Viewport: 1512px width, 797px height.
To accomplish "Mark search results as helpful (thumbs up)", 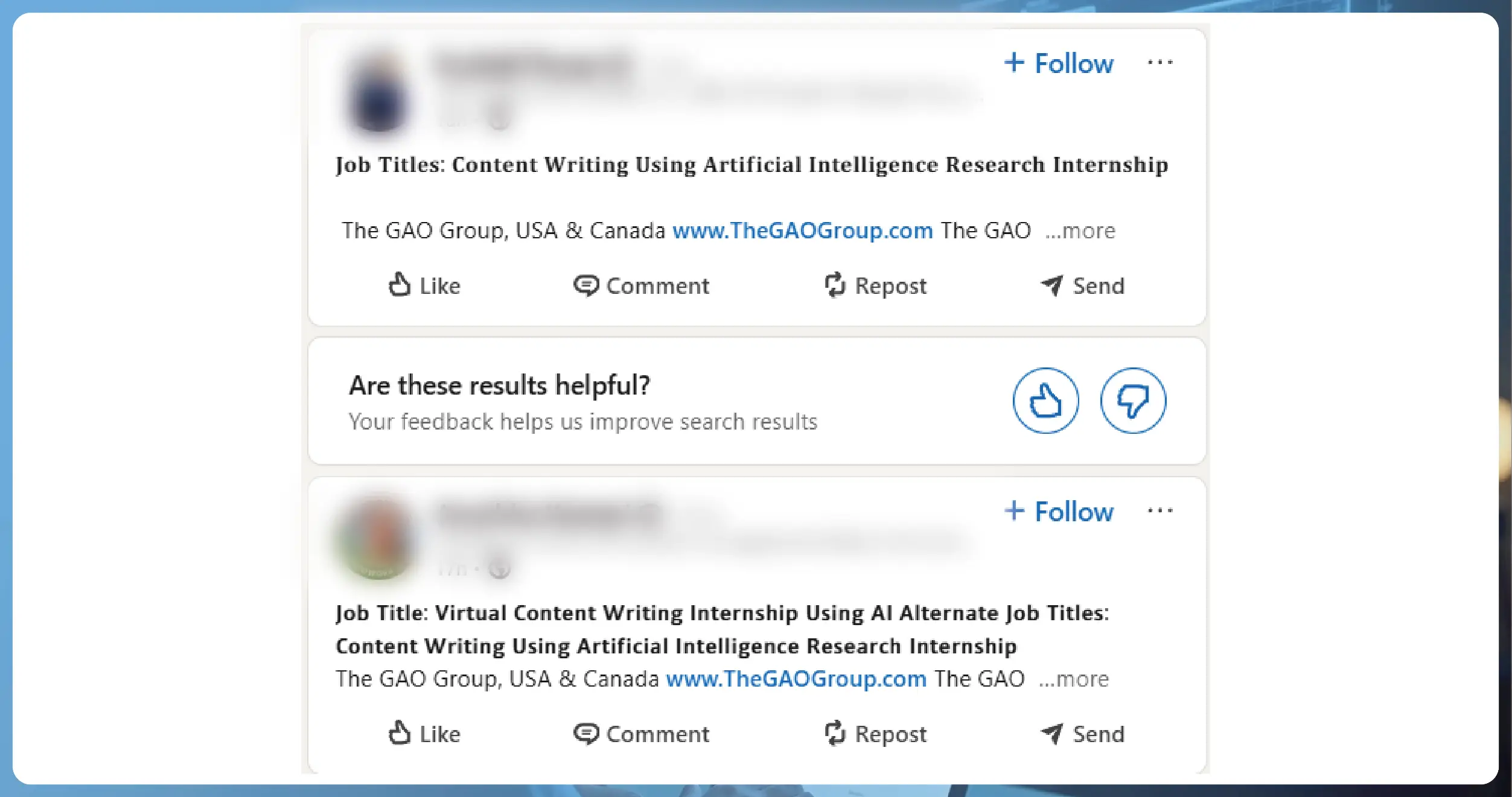I will [1045, 401].
